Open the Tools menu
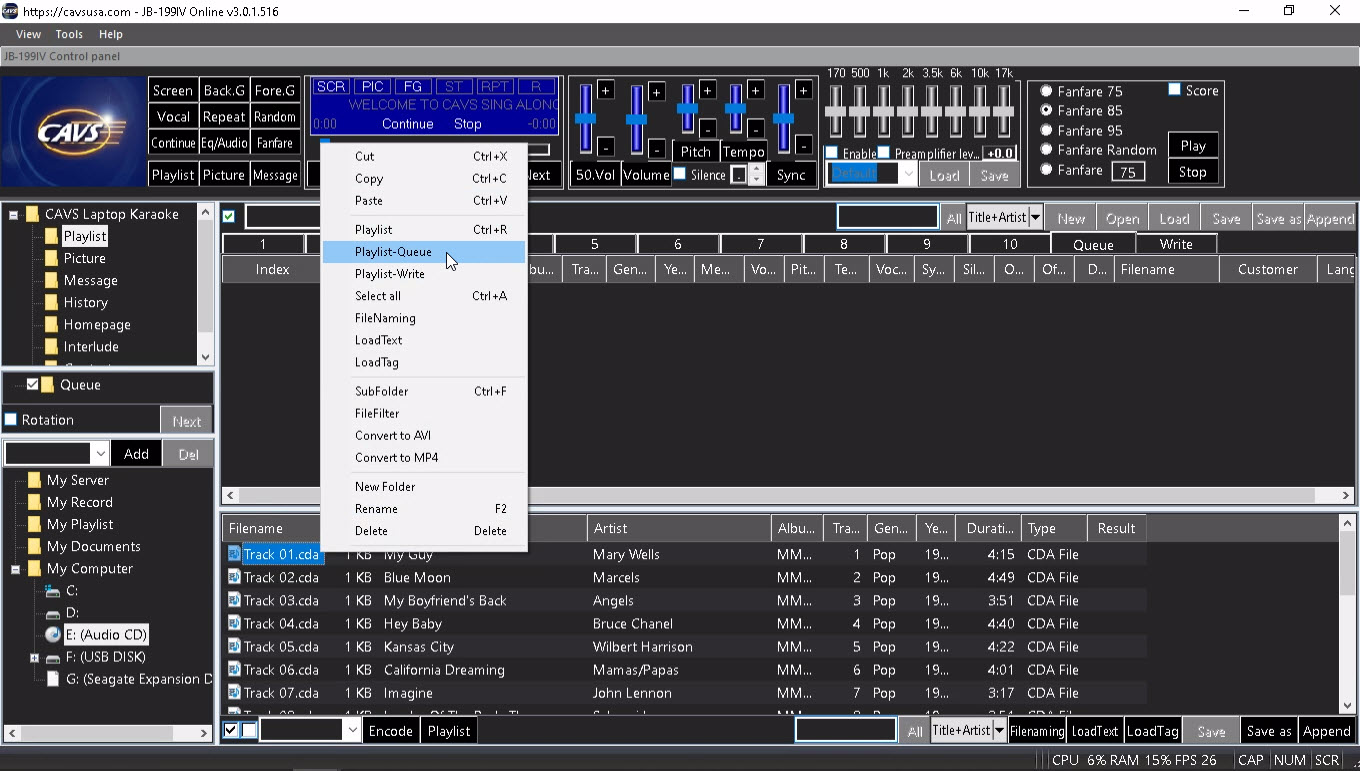 point(69,34)
